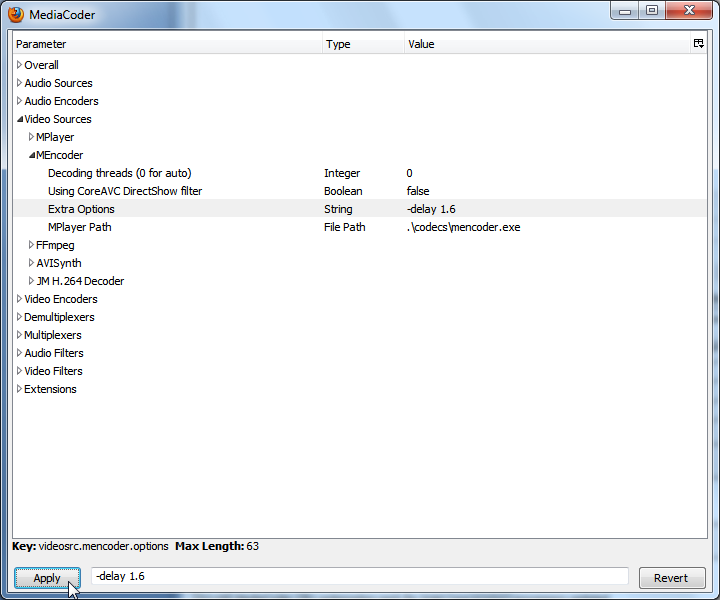Click the Key: videosrc.mencoder.options text
Image resolution: width=720 pixels, height=600 pixels.
point(90,546)
